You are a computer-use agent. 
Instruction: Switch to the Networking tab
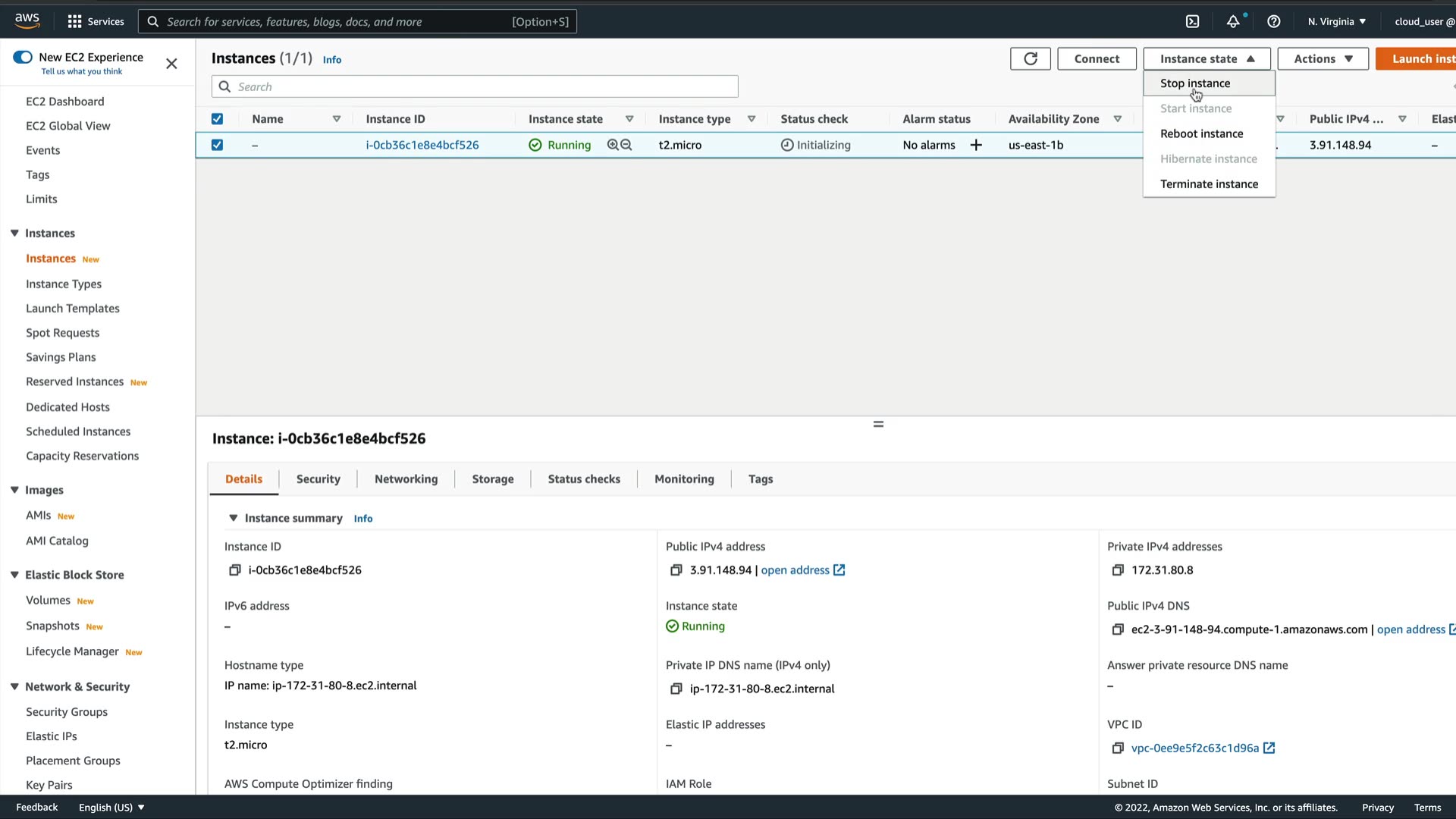[x=406, y=479]
